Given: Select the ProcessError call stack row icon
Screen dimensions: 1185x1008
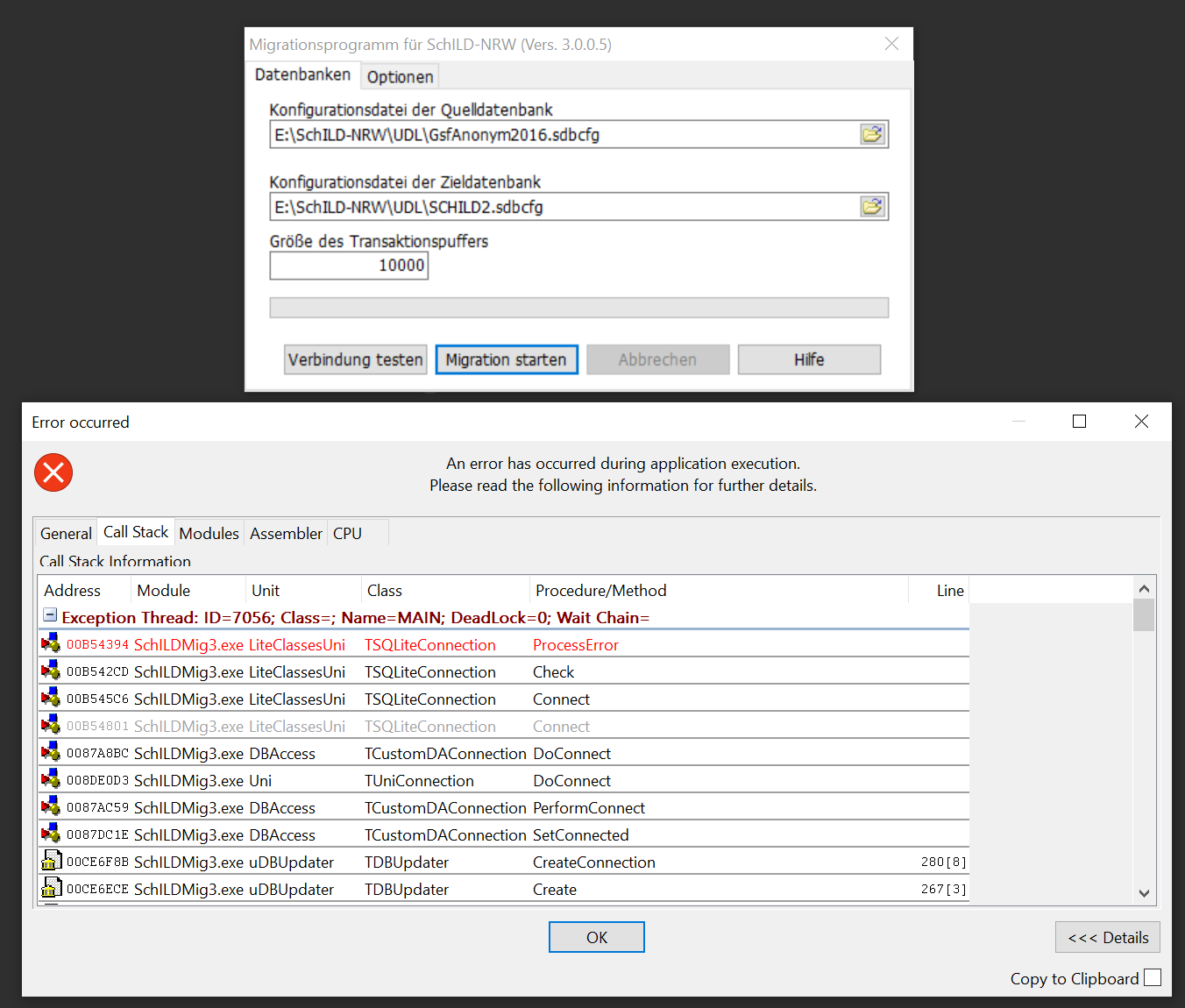Looking at the screenshot, I should coord(51,644).
